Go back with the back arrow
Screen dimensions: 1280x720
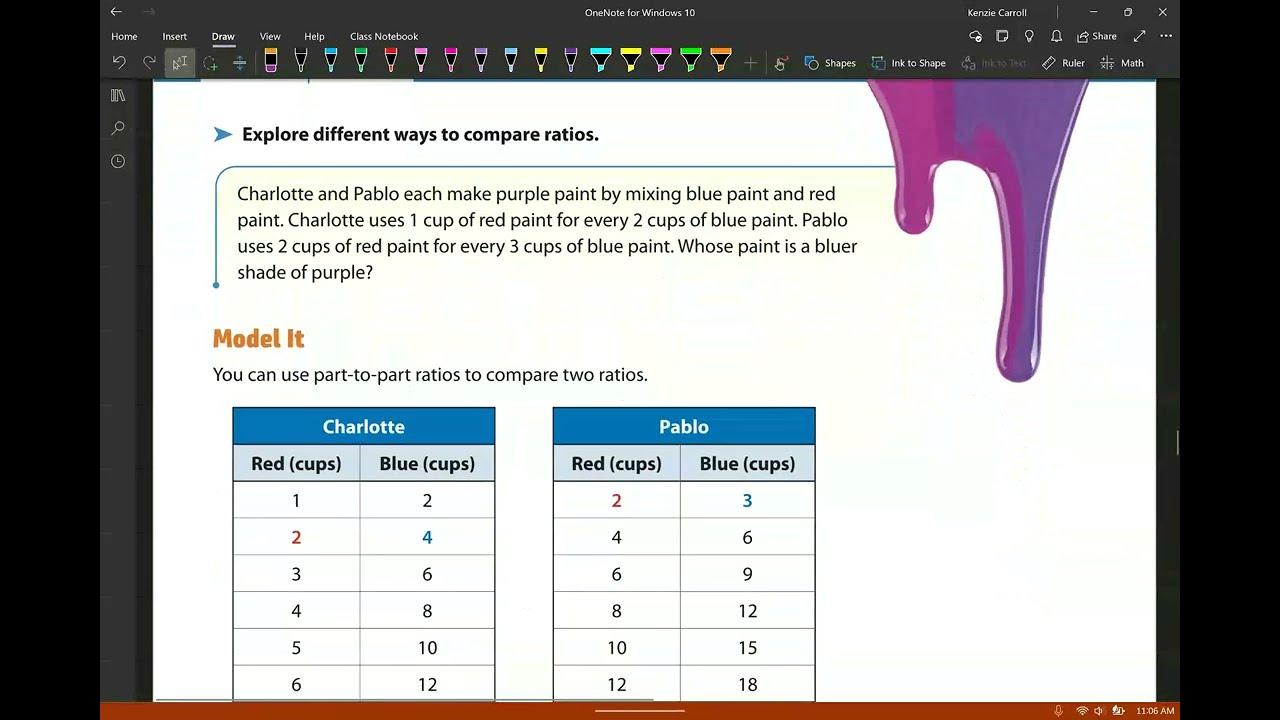coord(116,12)
